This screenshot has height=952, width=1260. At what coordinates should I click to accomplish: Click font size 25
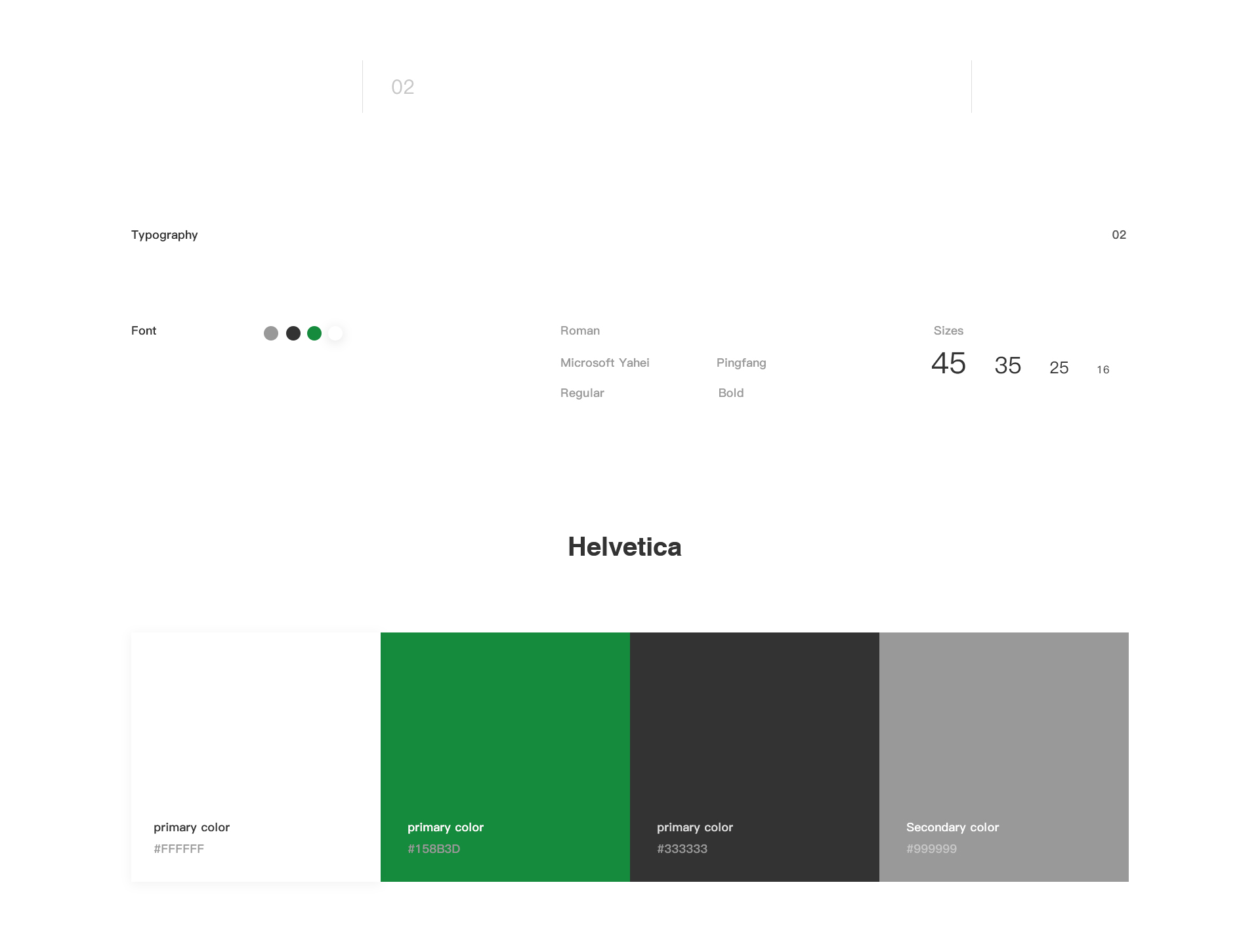coord(1059,367)
